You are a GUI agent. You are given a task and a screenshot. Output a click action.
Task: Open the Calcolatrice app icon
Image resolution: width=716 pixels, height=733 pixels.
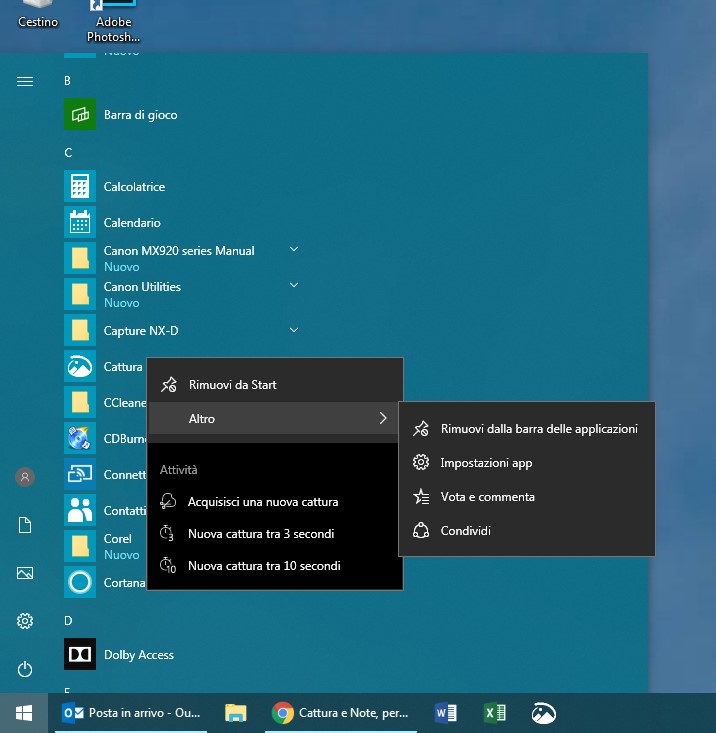[80, 187]
